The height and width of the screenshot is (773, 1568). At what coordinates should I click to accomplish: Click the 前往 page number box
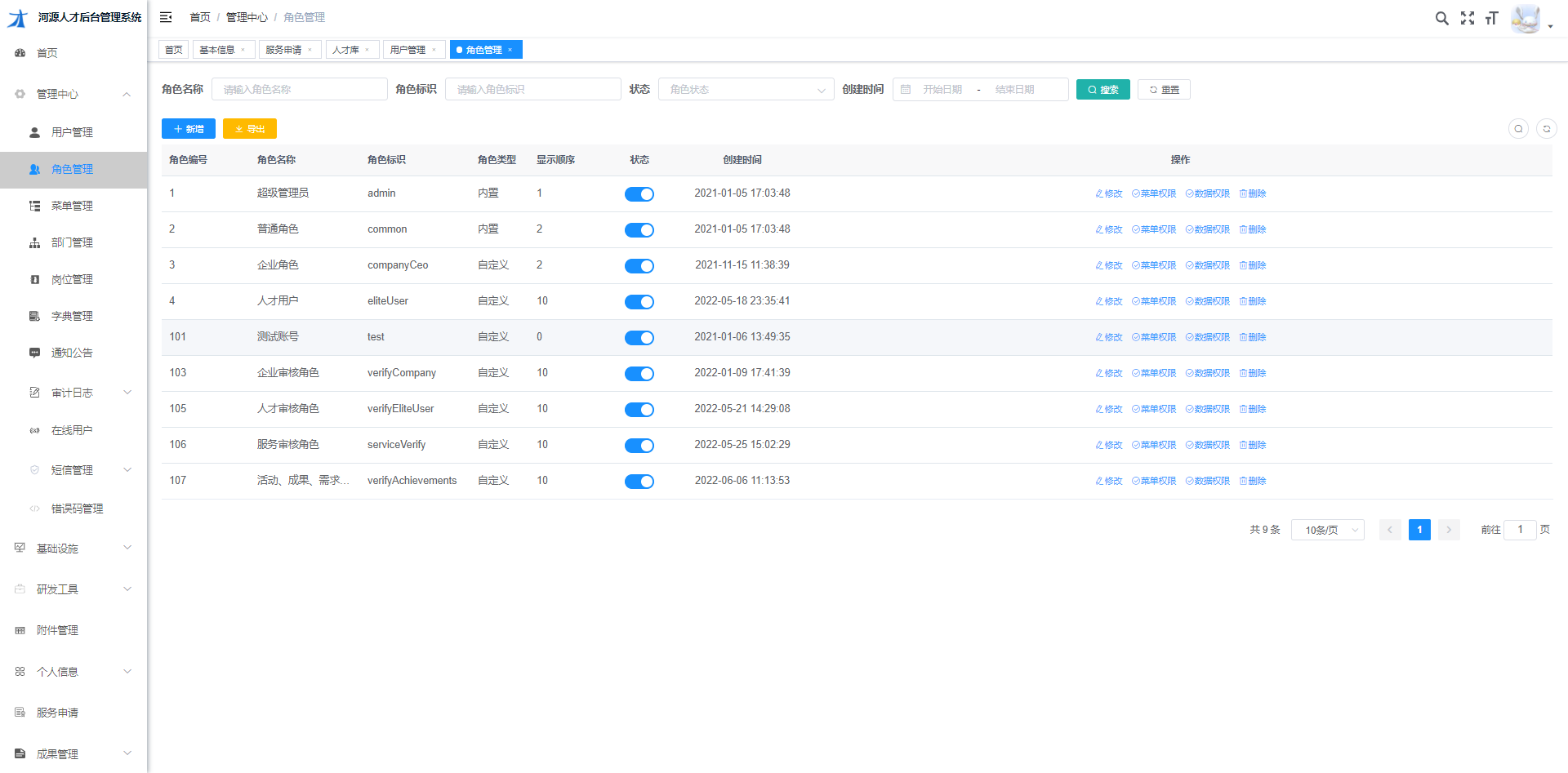(1520, 530)
